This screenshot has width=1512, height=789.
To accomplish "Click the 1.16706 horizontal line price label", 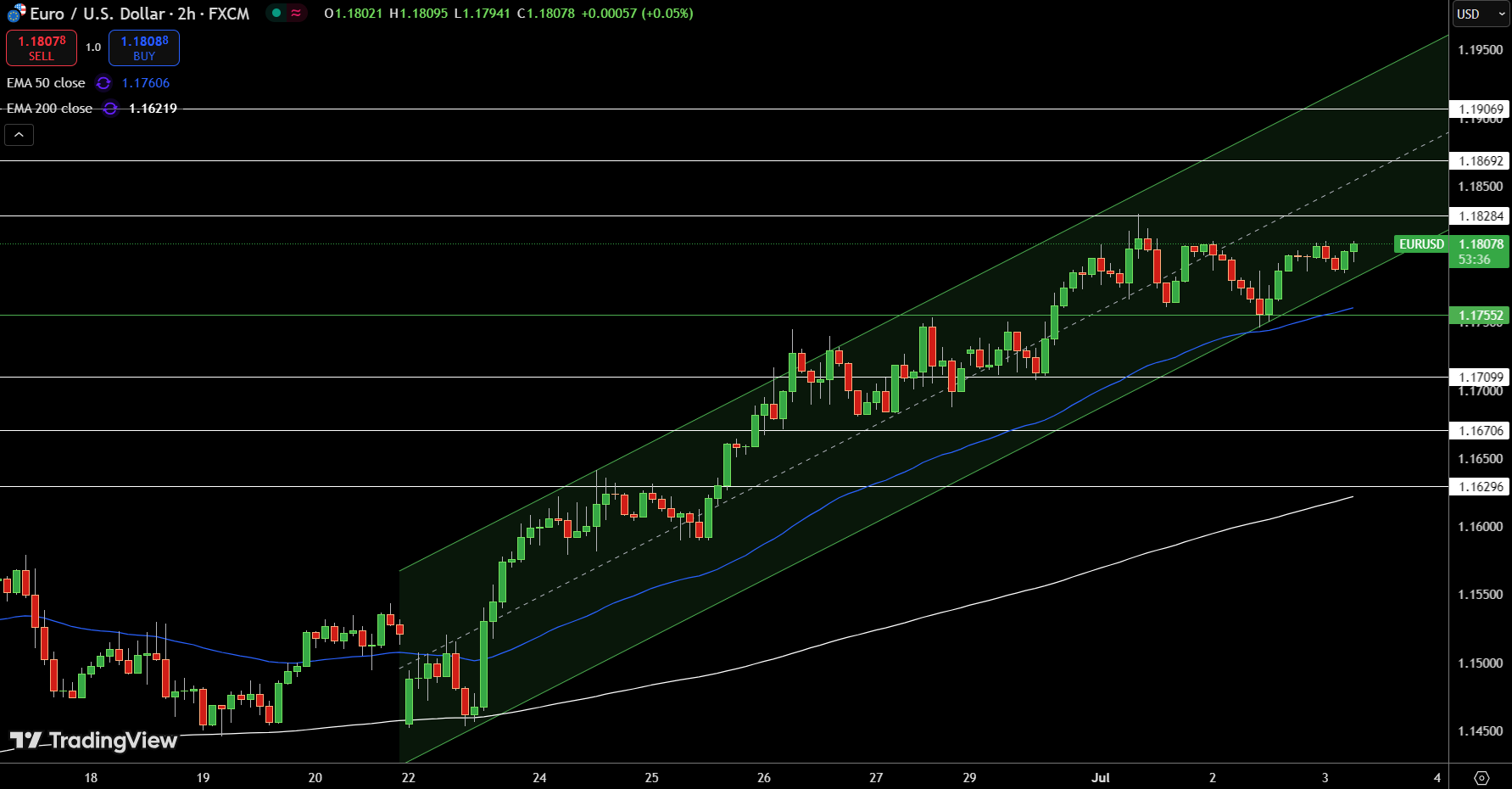I will coord(1481,430).
